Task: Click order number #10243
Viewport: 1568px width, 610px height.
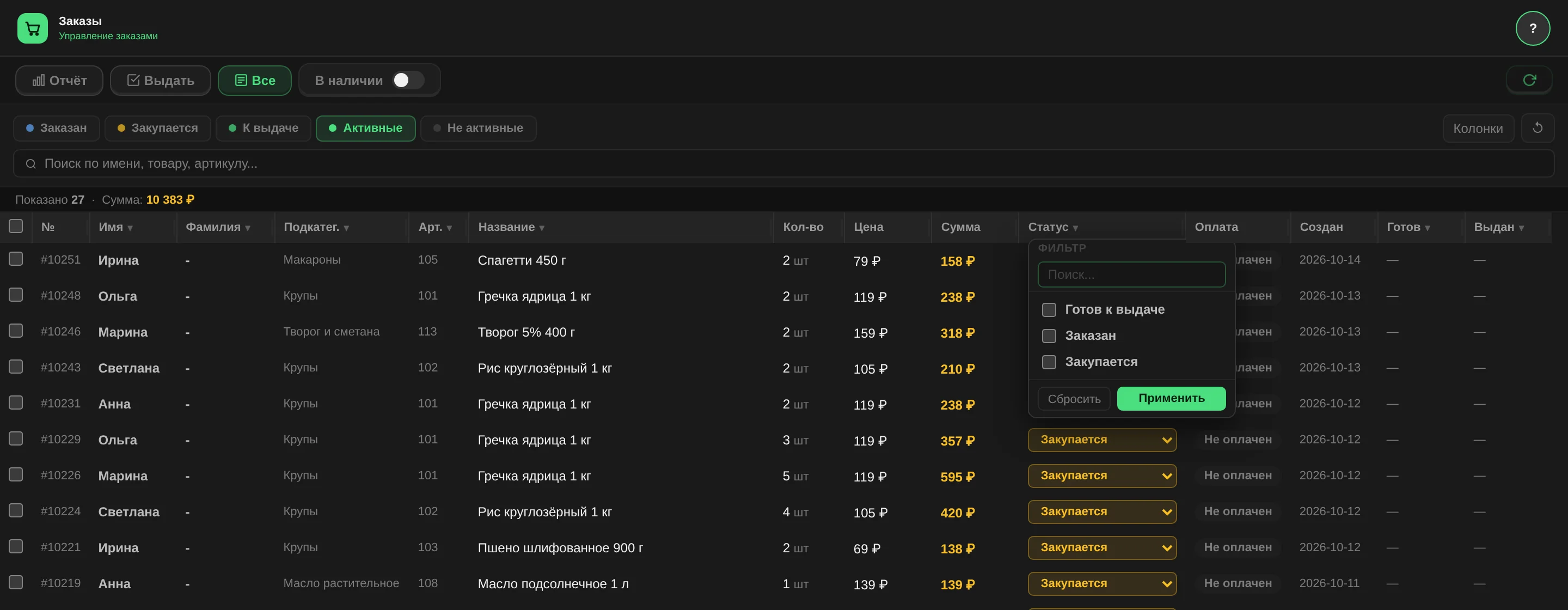Action: click(x=60, y=367)
